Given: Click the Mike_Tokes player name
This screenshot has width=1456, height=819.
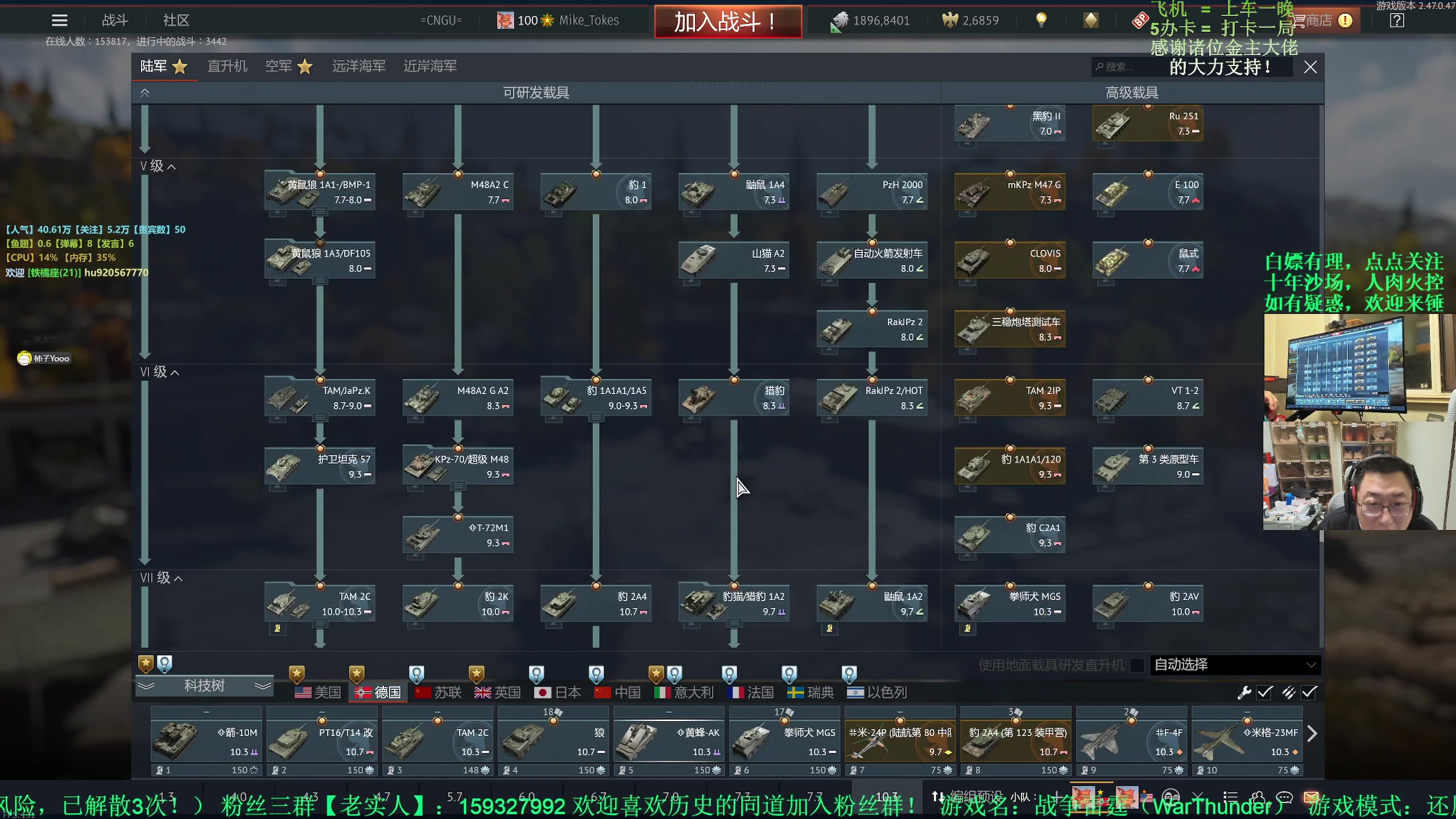Looking at the screenshot, I should click(x=589, y=20).
